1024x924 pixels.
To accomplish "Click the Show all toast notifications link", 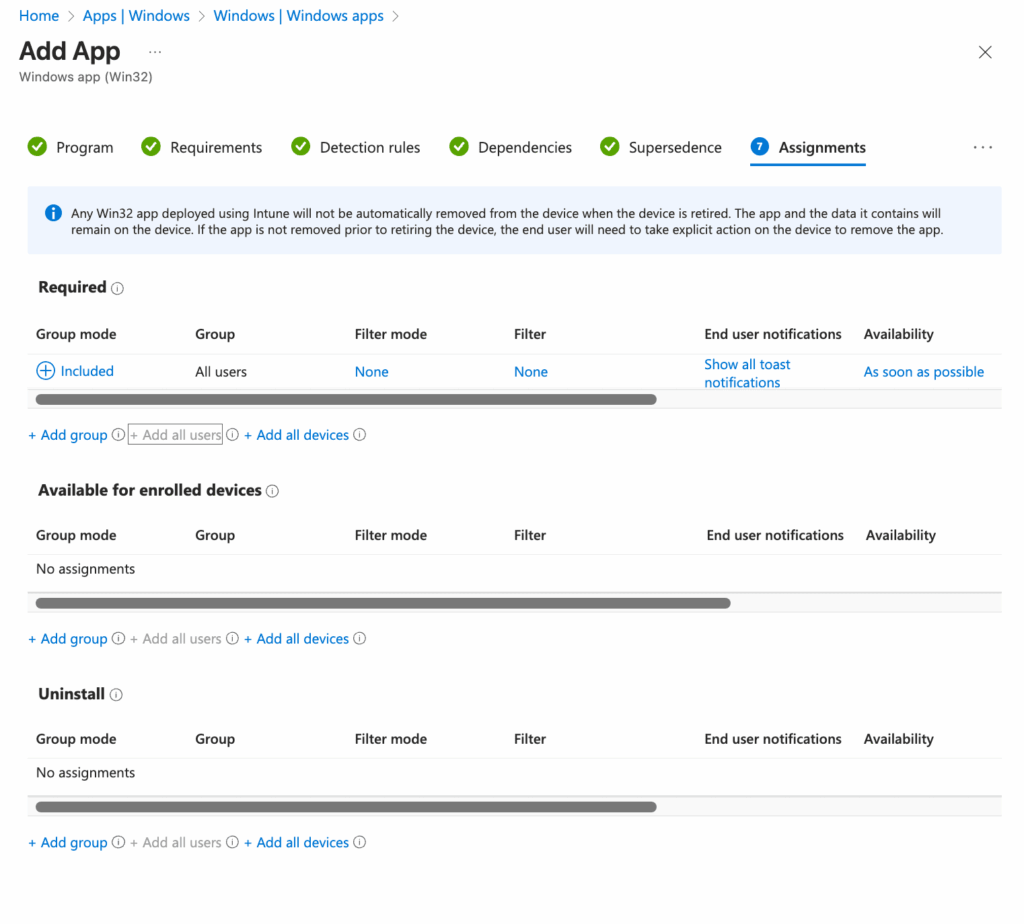I will coord(747,372).
